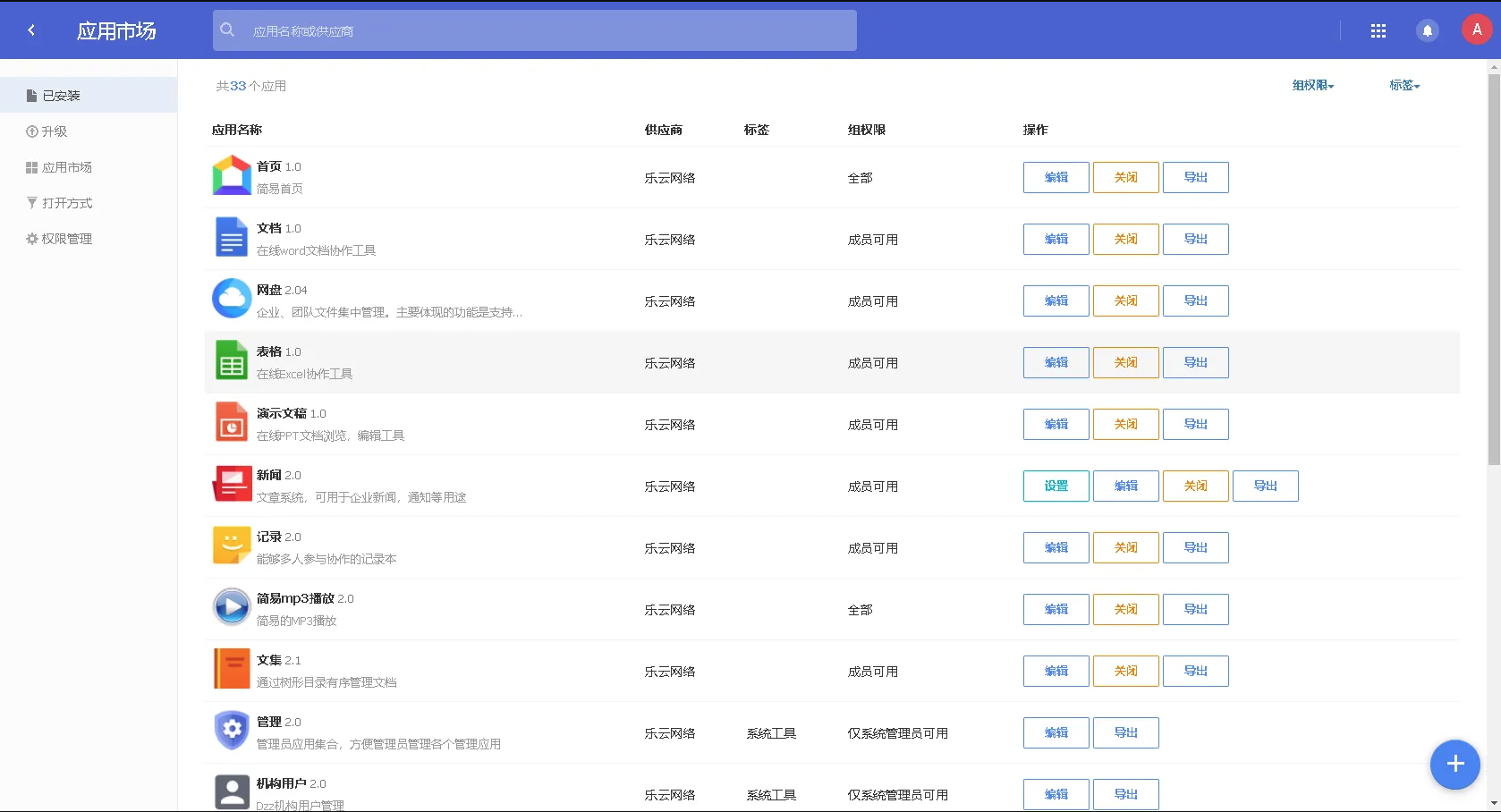Open the 权限管理 sidebar section
The width and height of the screenshot is (1501, 812).
(89, 238)
